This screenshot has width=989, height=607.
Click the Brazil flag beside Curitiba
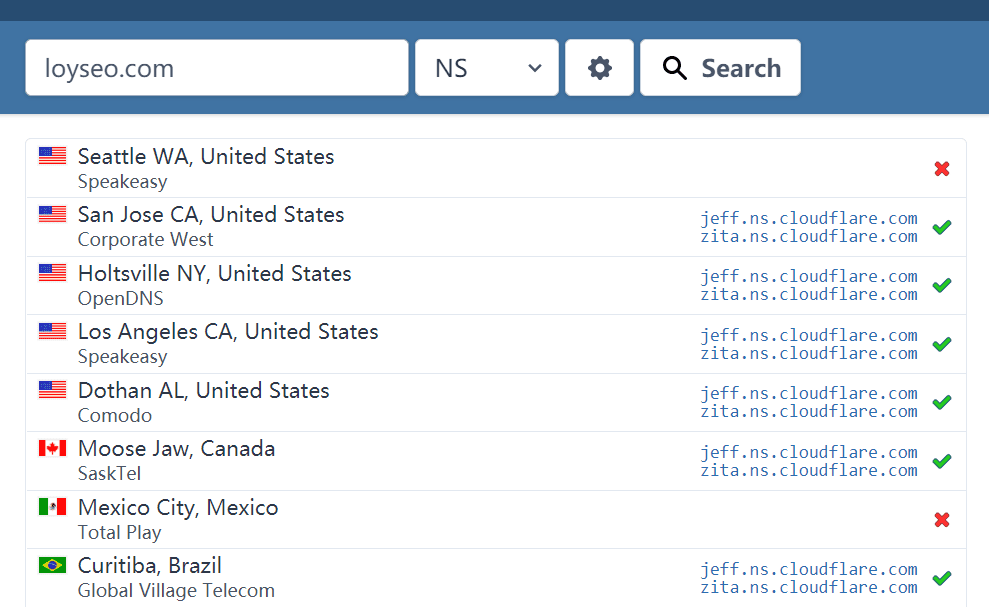coord(52,565)
